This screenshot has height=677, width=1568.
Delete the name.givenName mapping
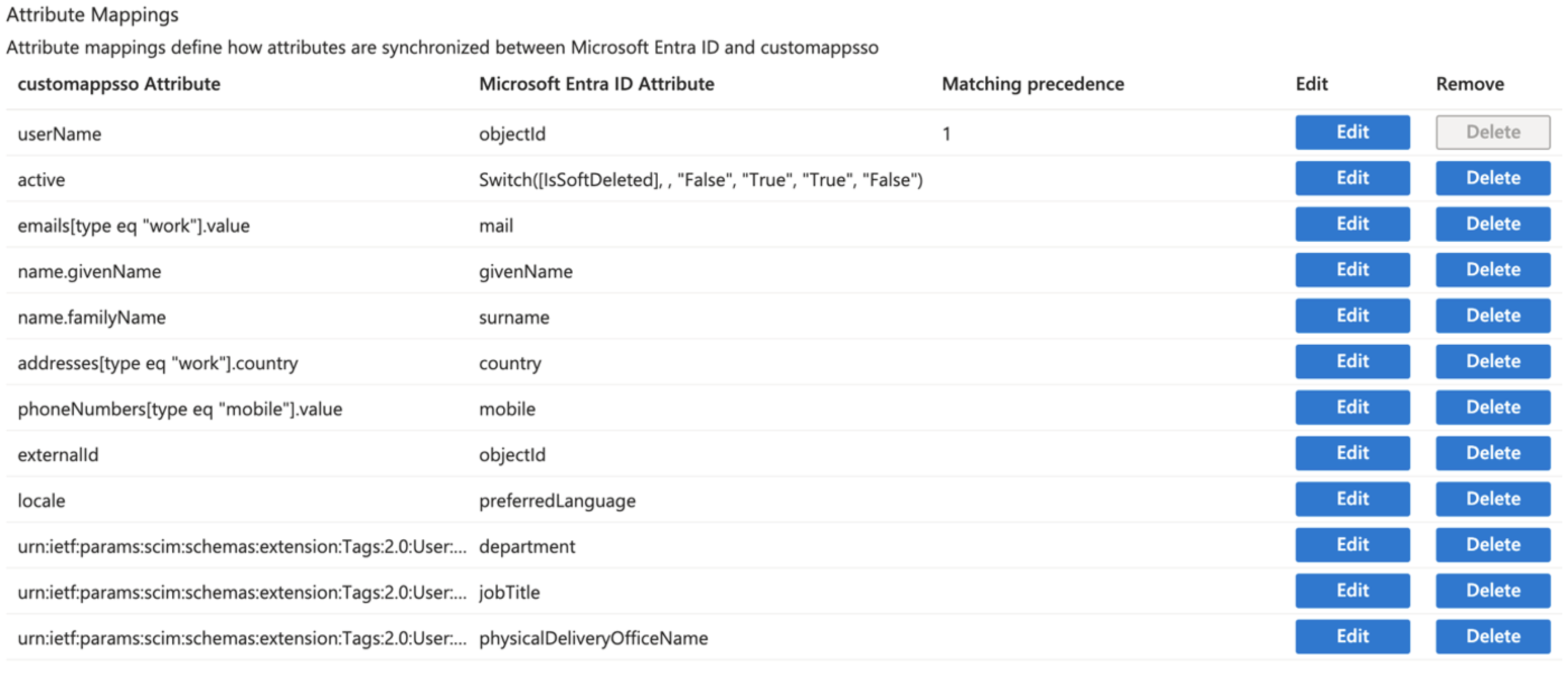click(1493, 270)
